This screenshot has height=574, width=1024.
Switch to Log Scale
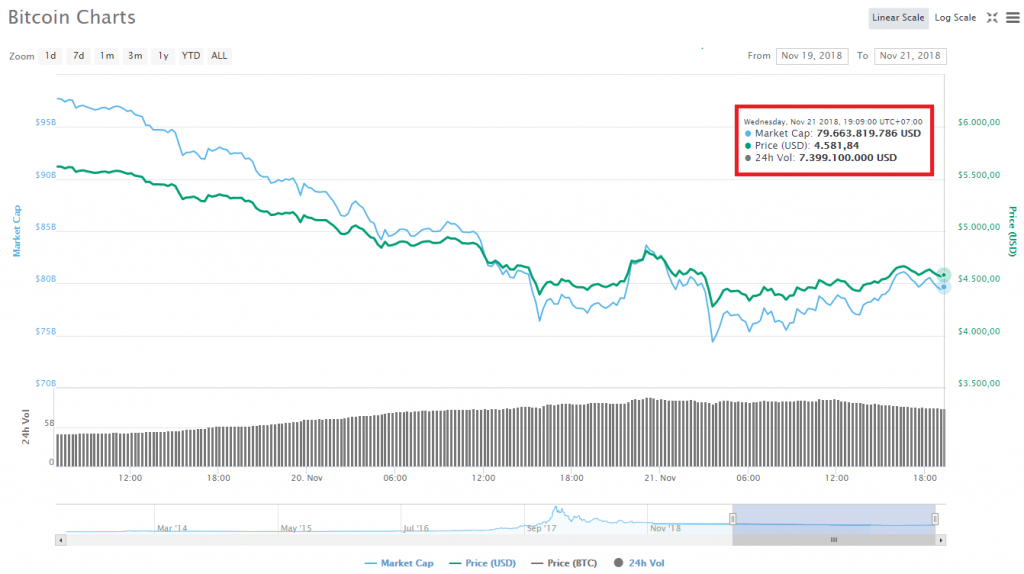pos(955,18)
